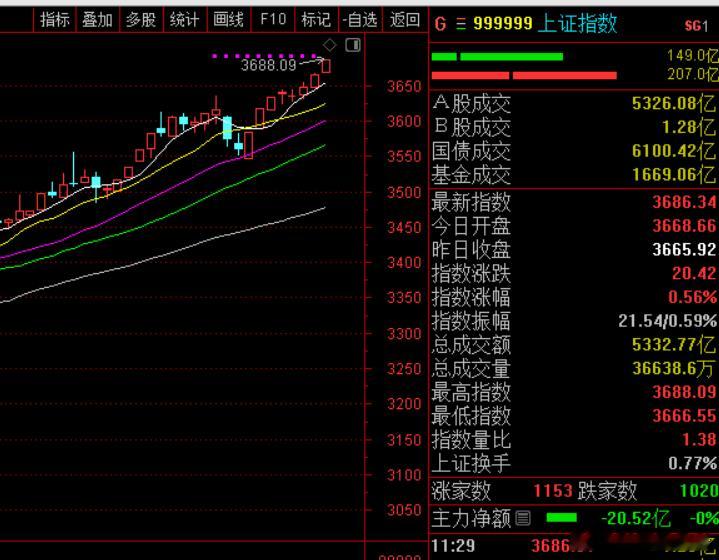Screen dimensions: 719x560
Task: Click -自选 to remove from watchlist
Action: coord(360,20)
